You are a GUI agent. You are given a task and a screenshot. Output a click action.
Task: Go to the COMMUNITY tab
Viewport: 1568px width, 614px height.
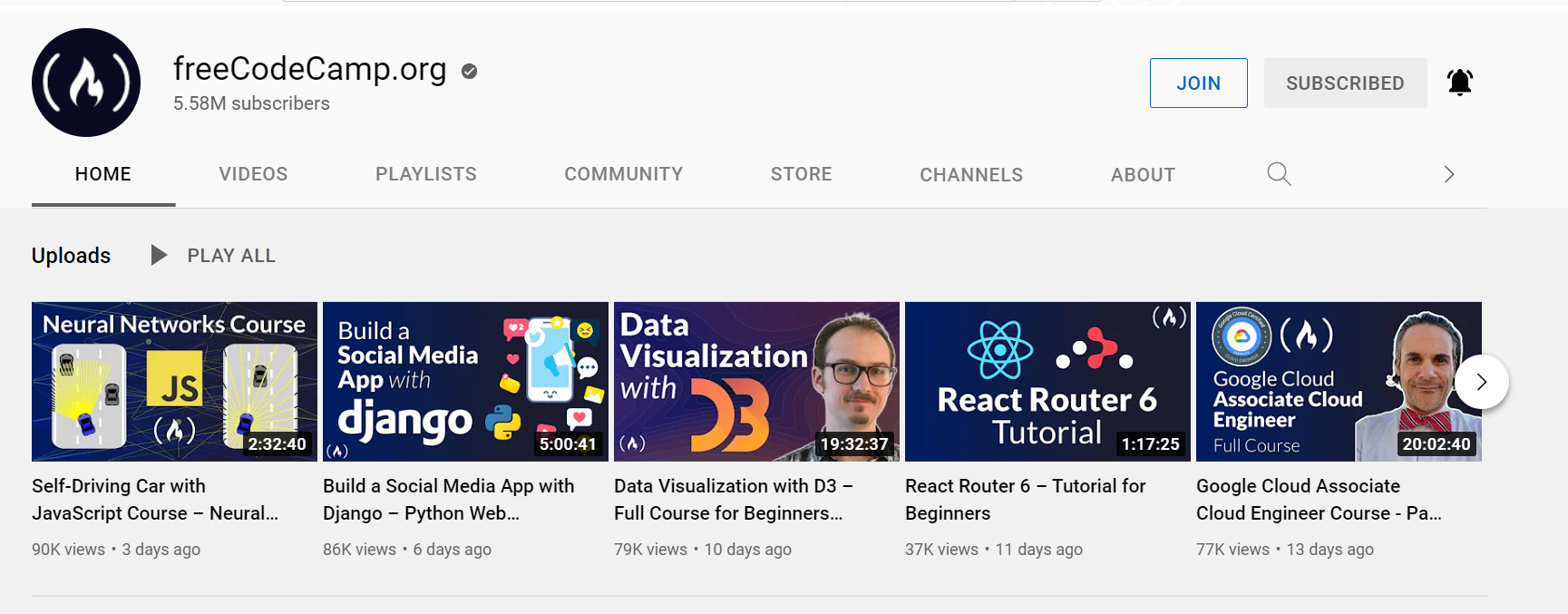click(624, 174)
